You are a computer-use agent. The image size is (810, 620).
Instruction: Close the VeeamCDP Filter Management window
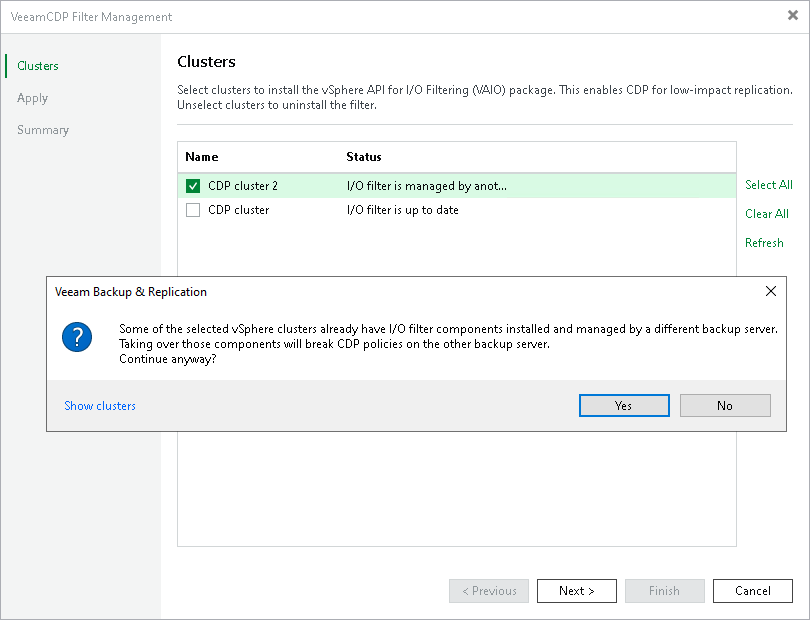coord(792,16)
